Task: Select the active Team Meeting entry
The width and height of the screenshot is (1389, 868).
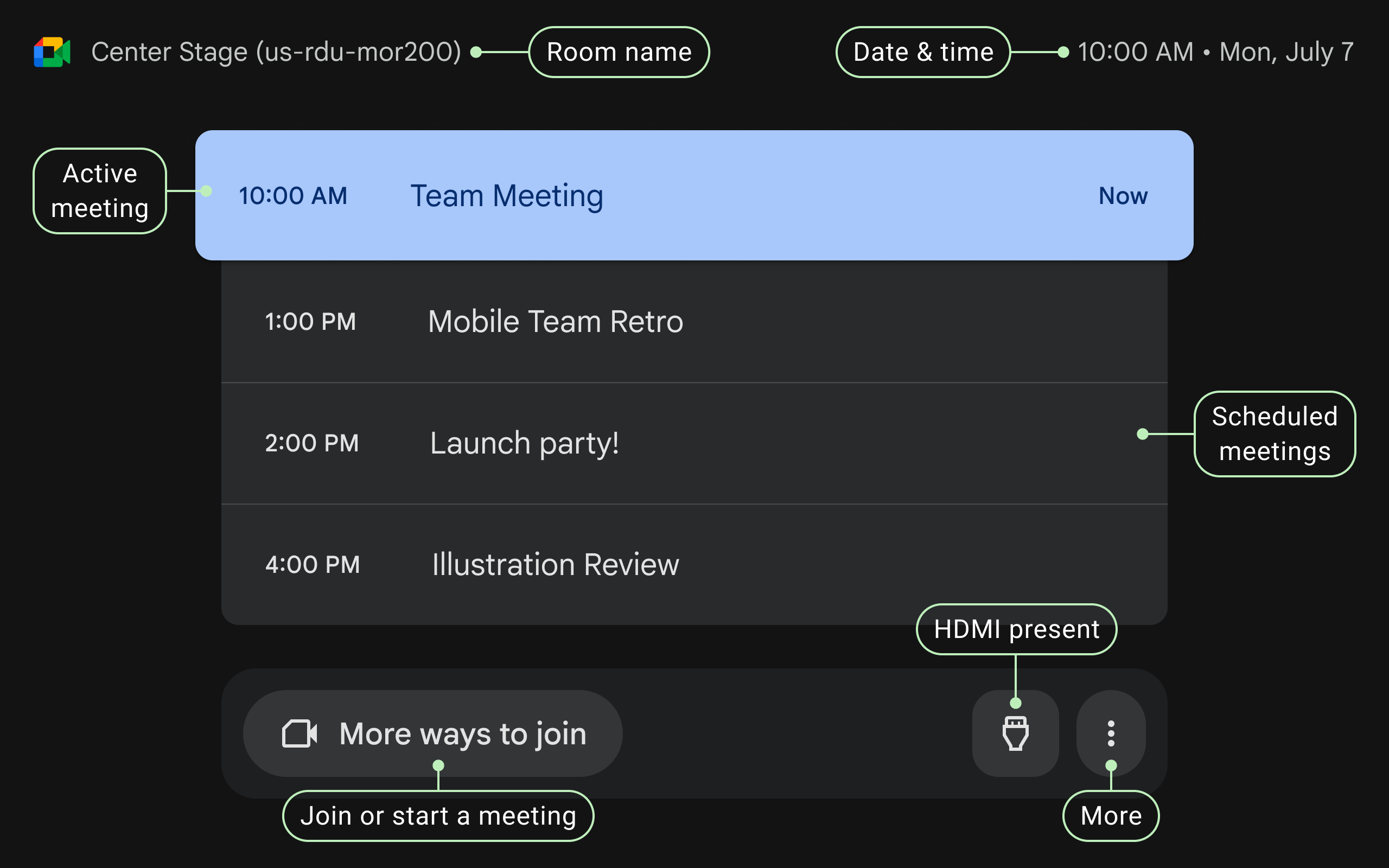Action: coord(507,195)
